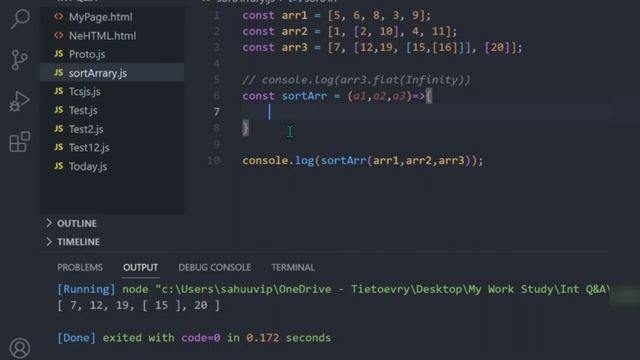Screen dimensions: 640x360
Task: Place cursor on the arr2 declaration line
Action: coord(349,31)
